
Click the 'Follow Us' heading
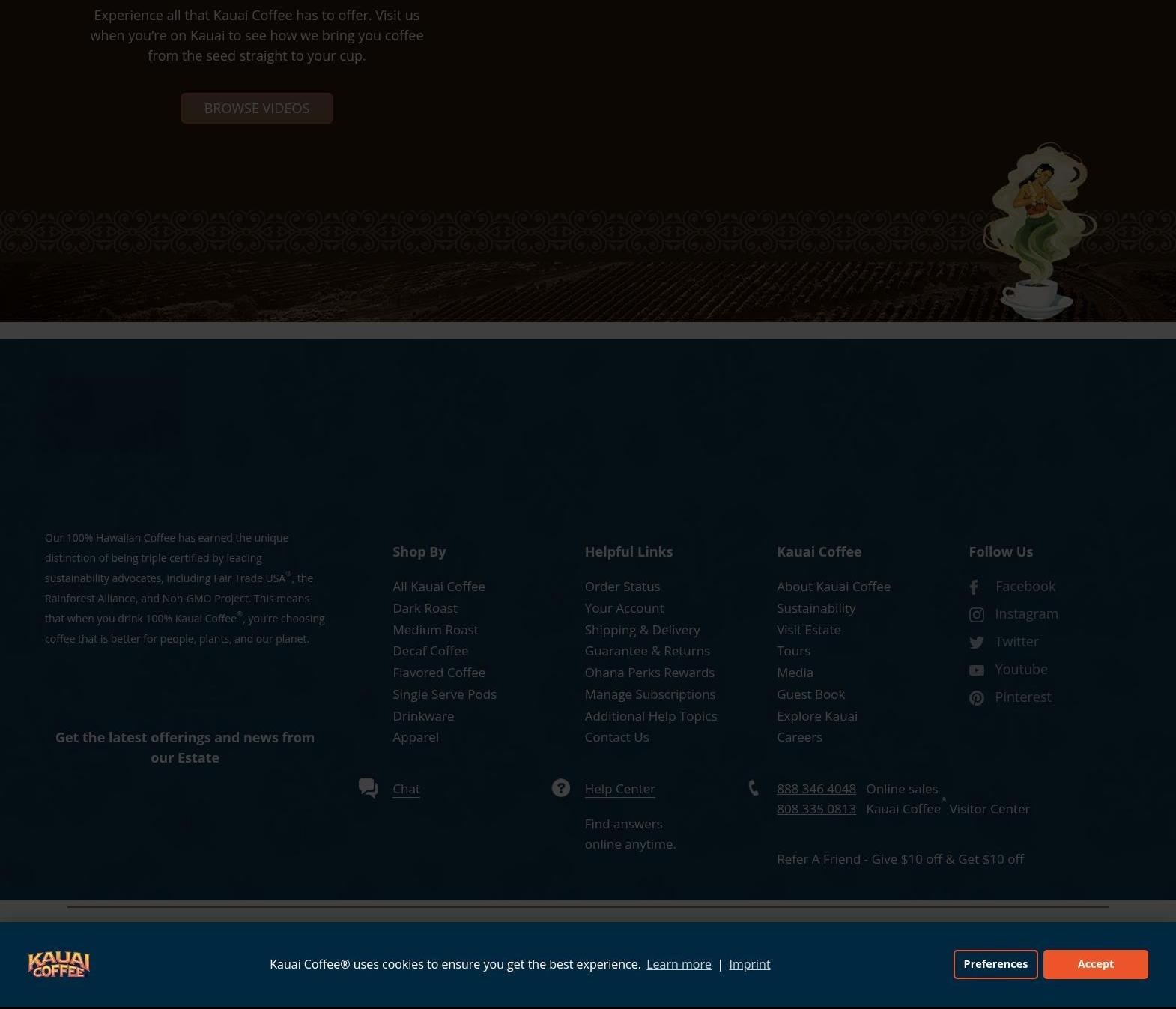1001,552
